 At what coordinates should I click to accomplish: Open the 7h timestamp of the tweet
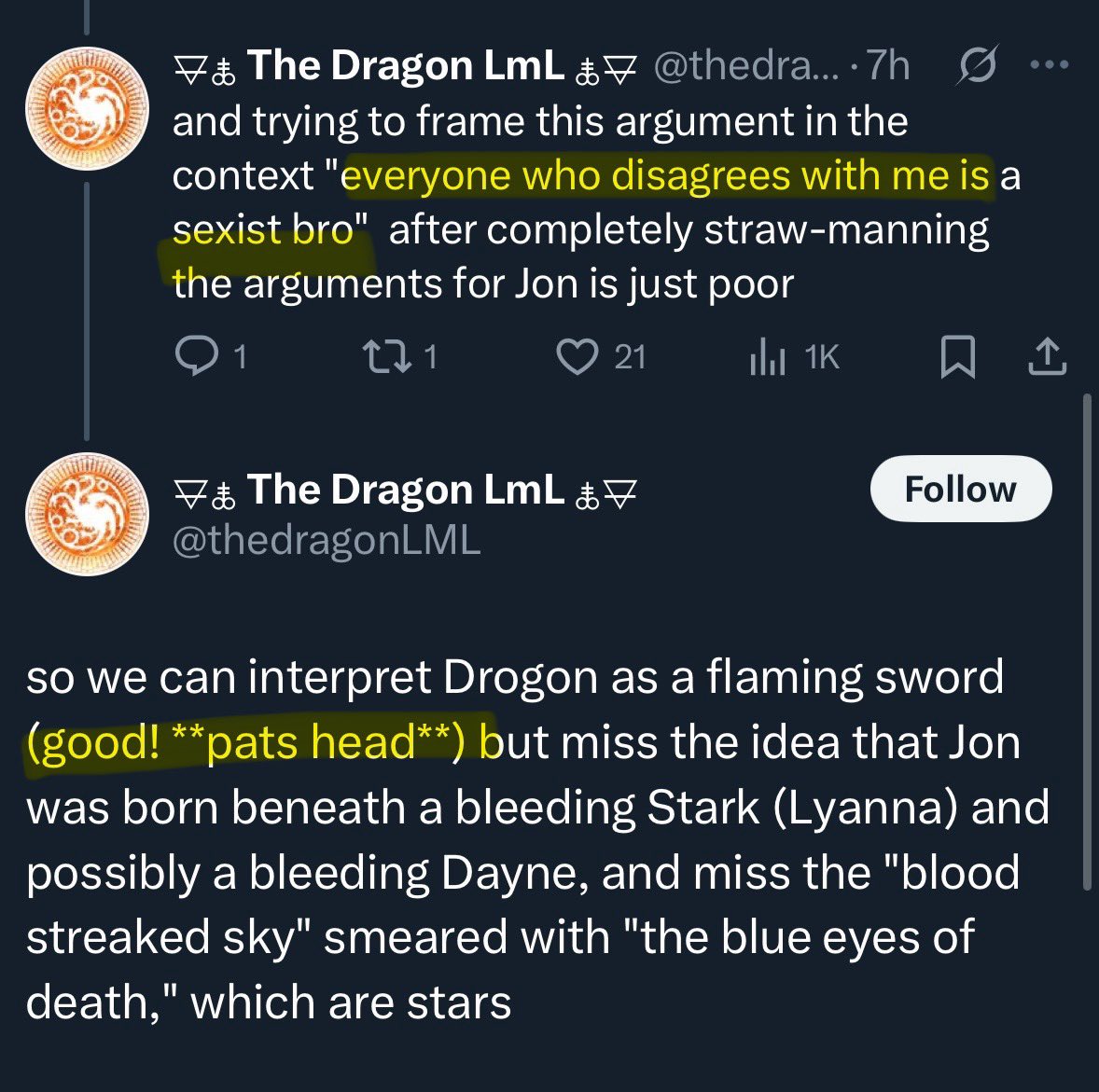click(x=888, y=66)
